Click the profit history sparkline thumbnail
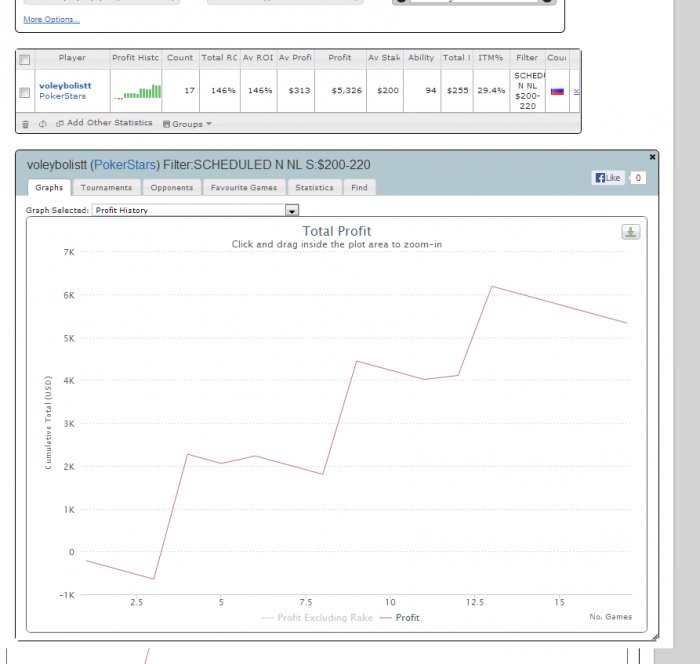This screenshot has width=700, height=664. [137, 92]
